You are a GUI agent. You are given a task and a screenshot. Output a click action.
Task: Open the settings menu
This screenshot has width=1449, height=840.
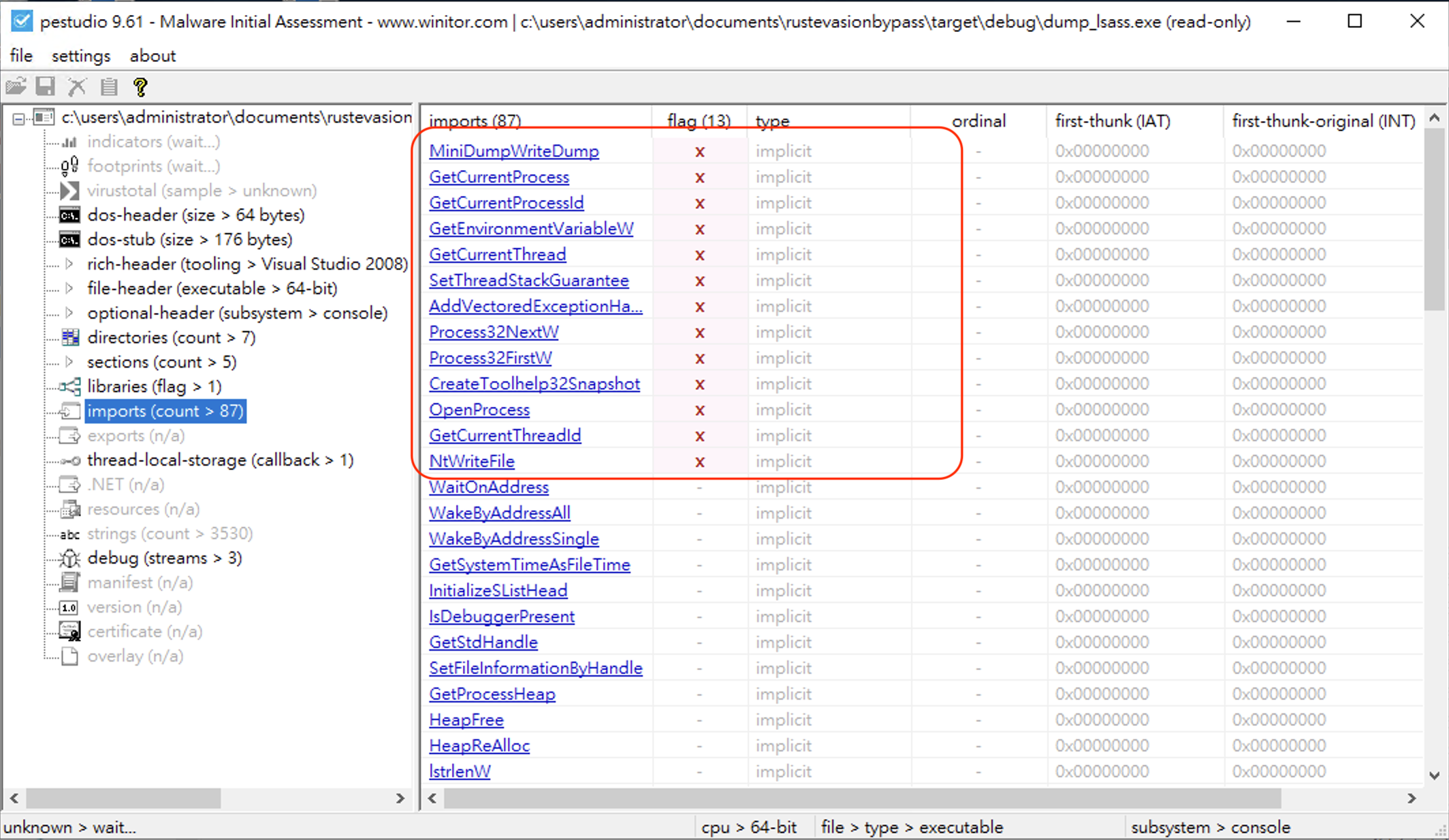click(x=81, y=56)
